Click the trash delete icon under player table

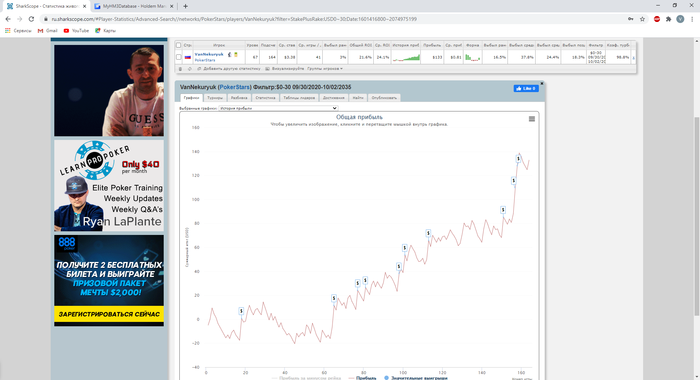coord(180,69)
